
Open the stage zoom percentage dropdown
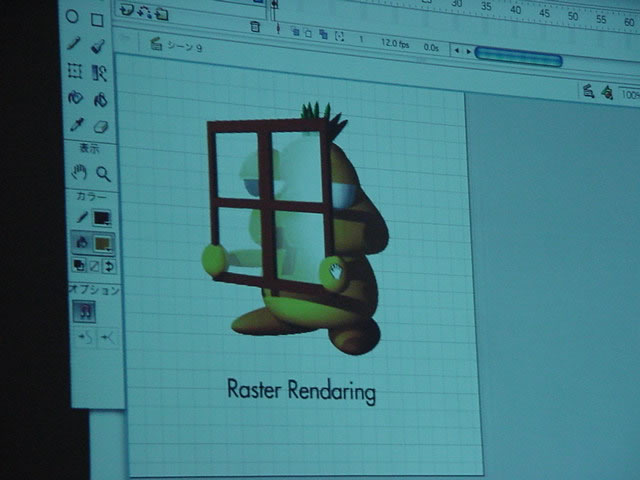pos(630,94)
